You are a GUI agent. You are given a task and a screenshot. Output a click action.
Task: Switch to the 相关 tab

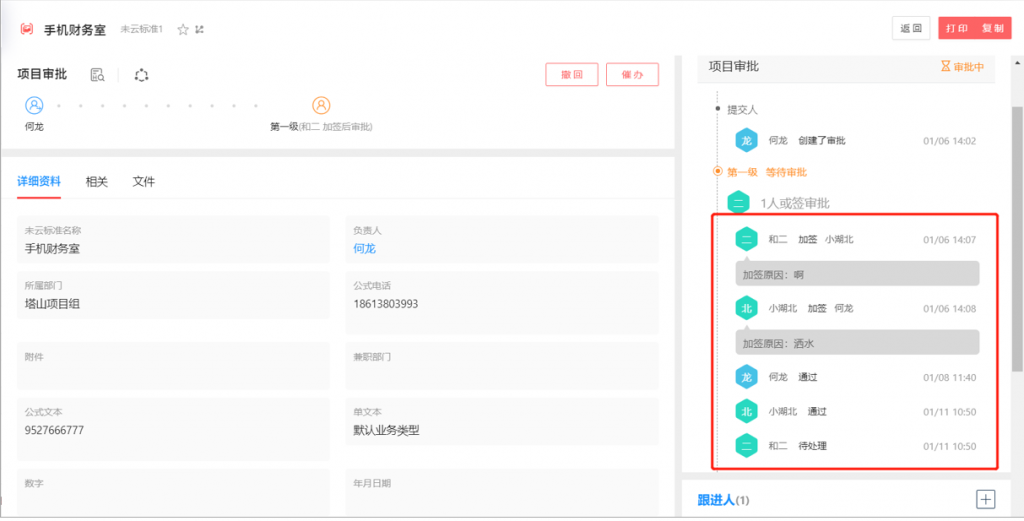[x=97, y=181]
